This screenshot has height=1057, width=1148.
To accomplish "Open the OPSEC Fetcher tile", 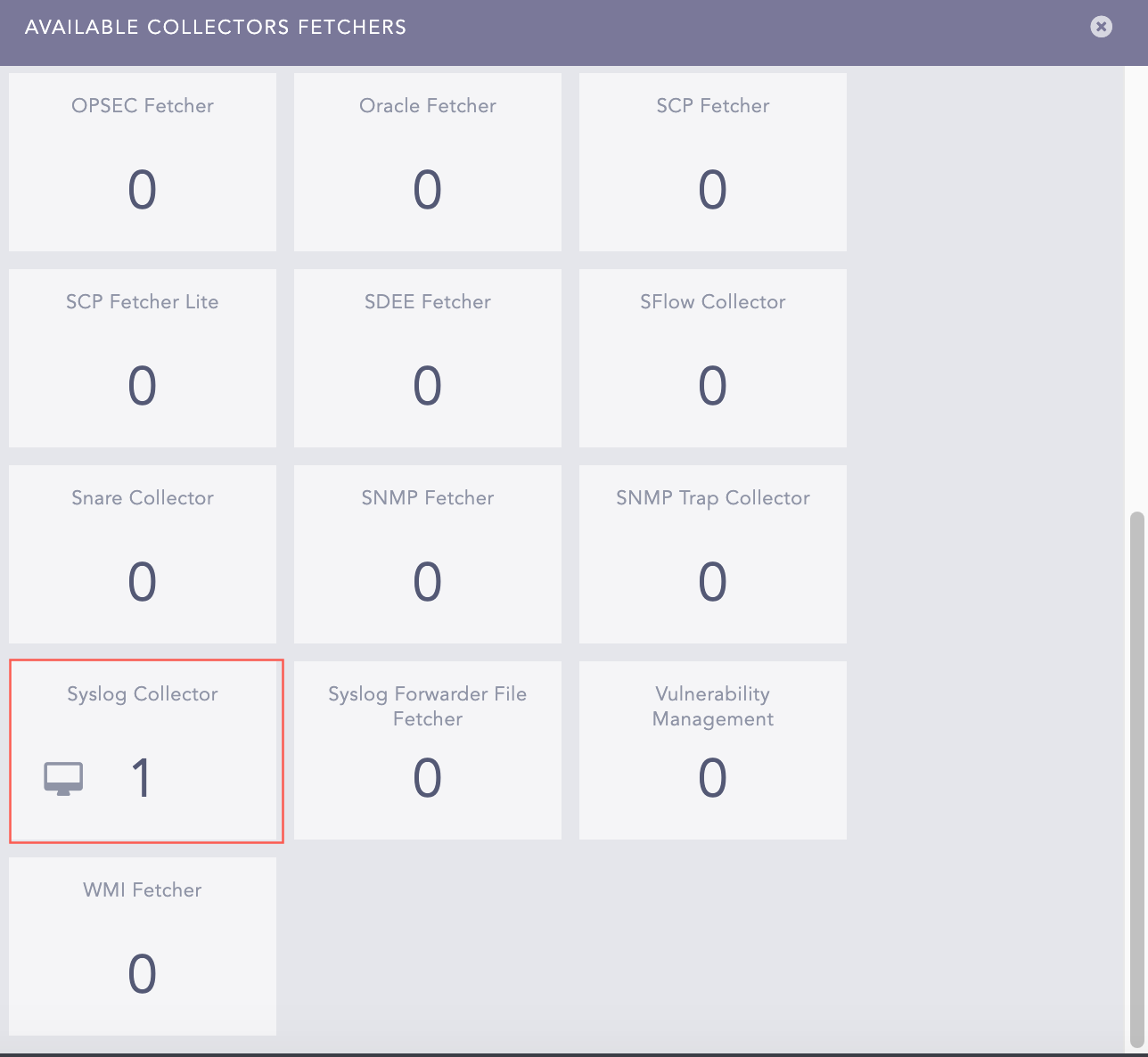I will (143, 162).
